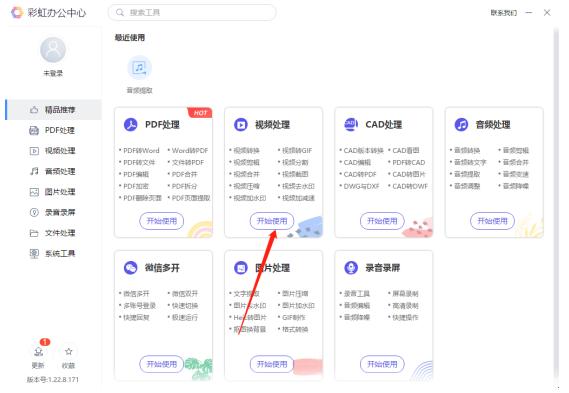Click 多账号登录 in the 微信多开 list
This screenshot has height=393, width=569.
point(140,306)
